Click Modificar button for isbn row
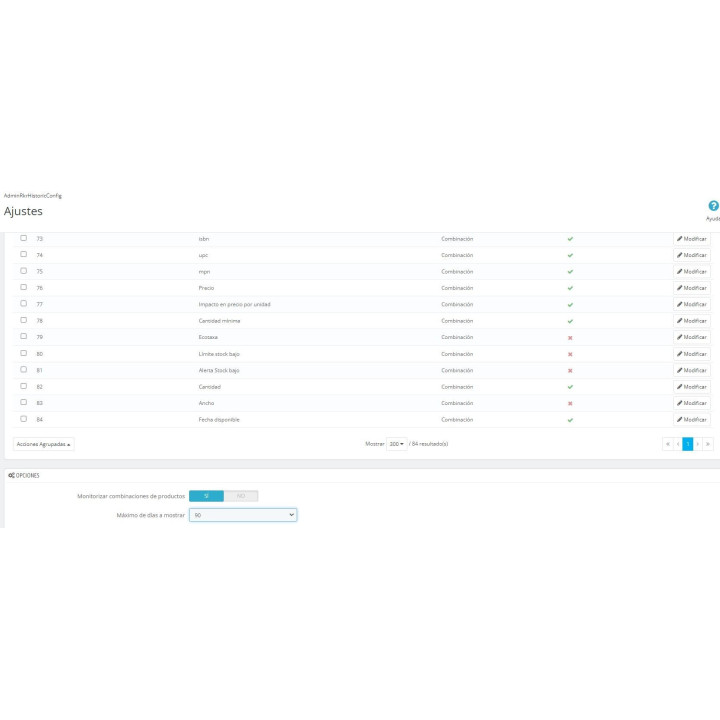This screenshot has width=720, height=720. tap(692, 239)
